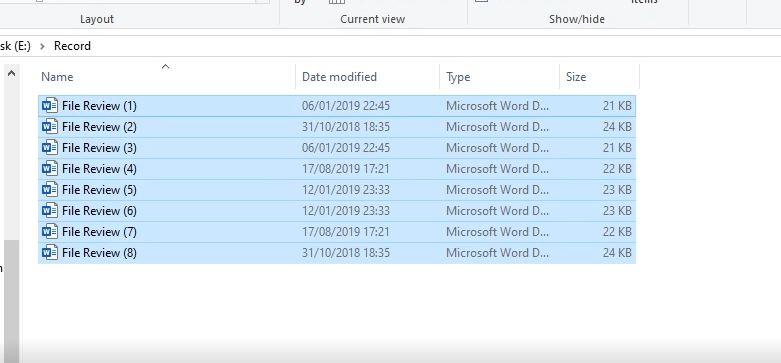Image resolution: width=781 pixels, height=363 pixels.
Task: Click the 23 KB size of File Review (6)
Action: [x=617, y=210]
